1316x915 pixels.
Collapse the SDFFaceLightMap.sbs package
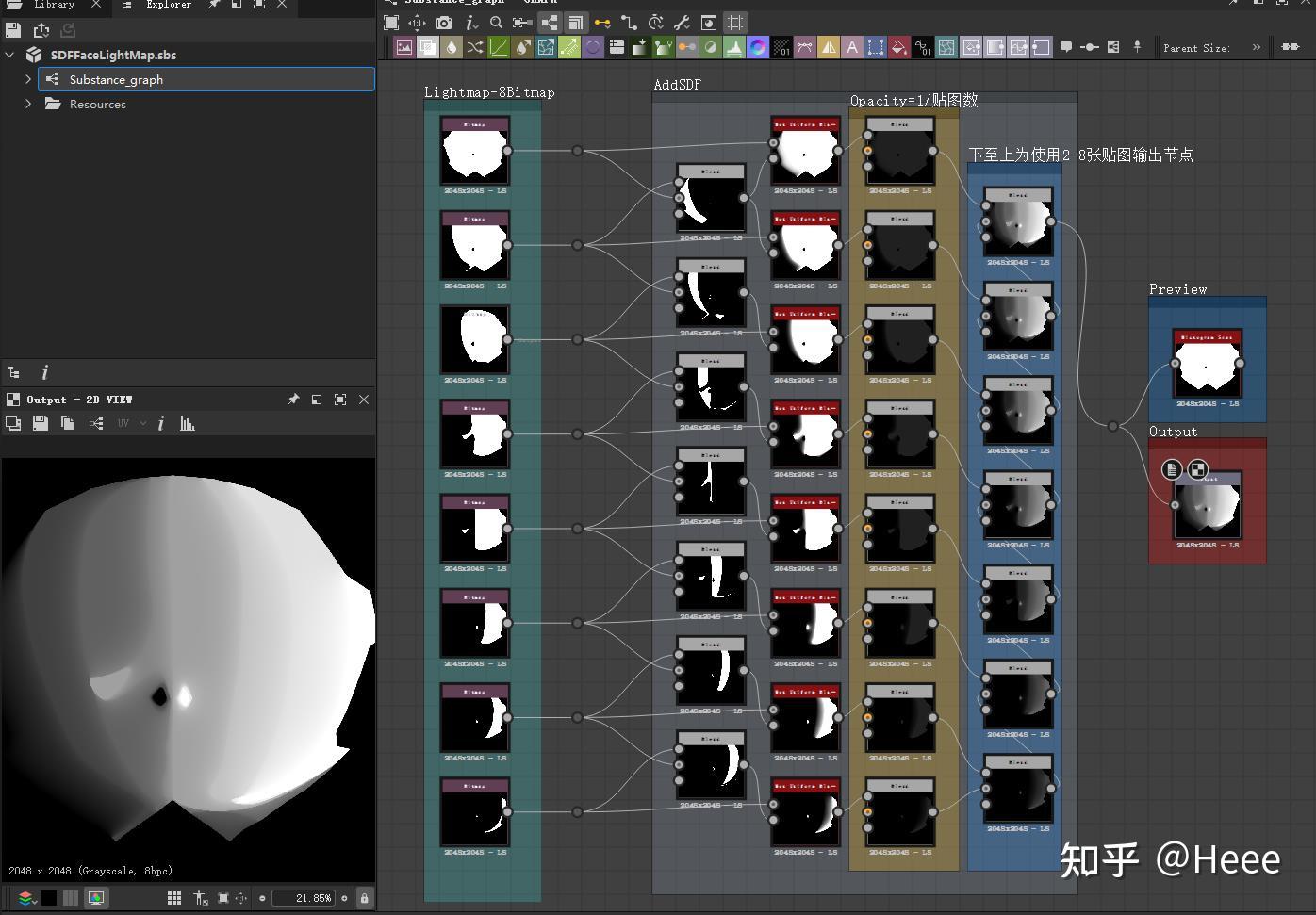pyautogui.click(x=10, y=55)
